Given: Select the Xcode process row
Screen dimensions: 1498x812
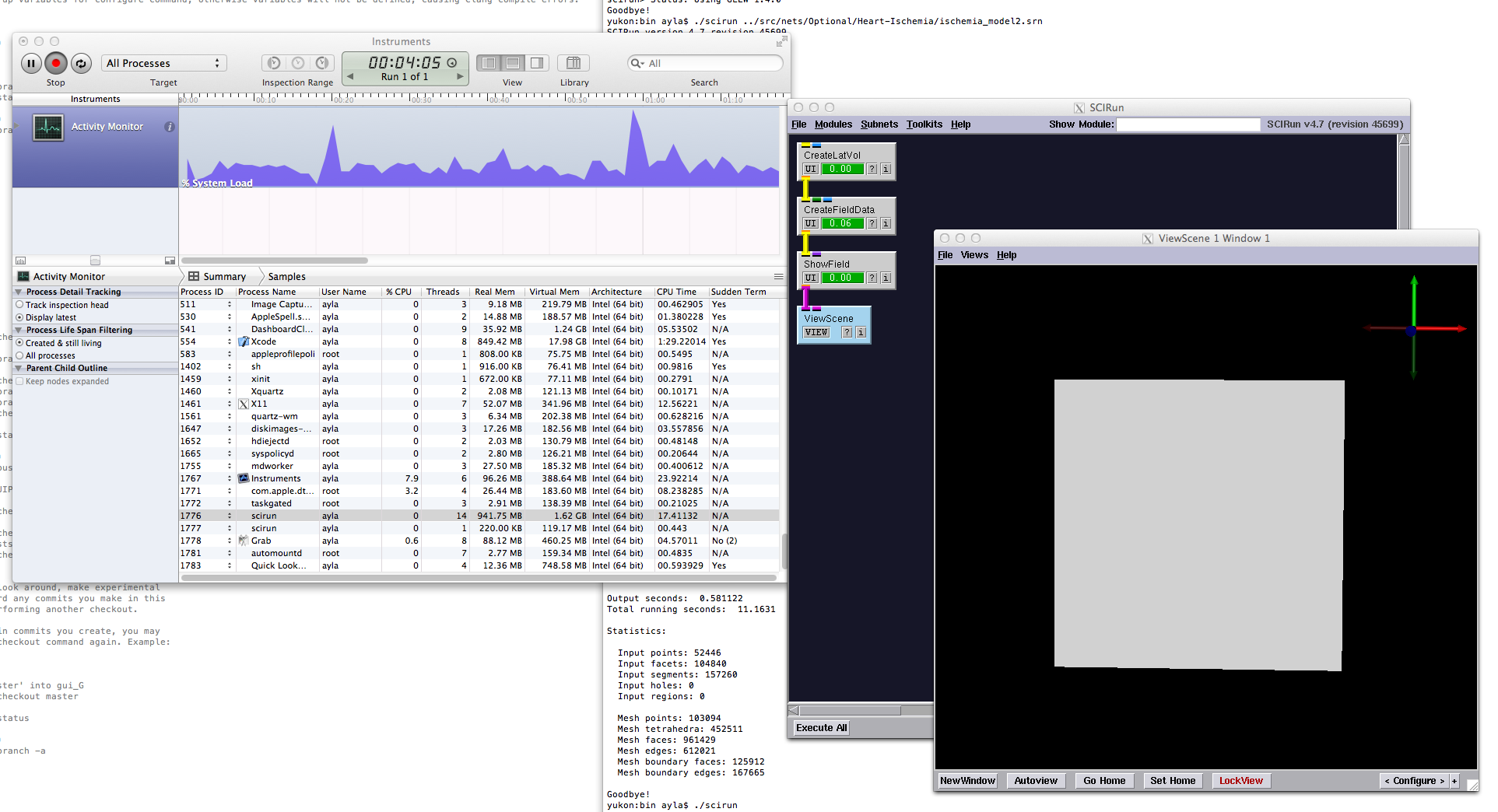Looking at the screenshot, I should (479, 341).
